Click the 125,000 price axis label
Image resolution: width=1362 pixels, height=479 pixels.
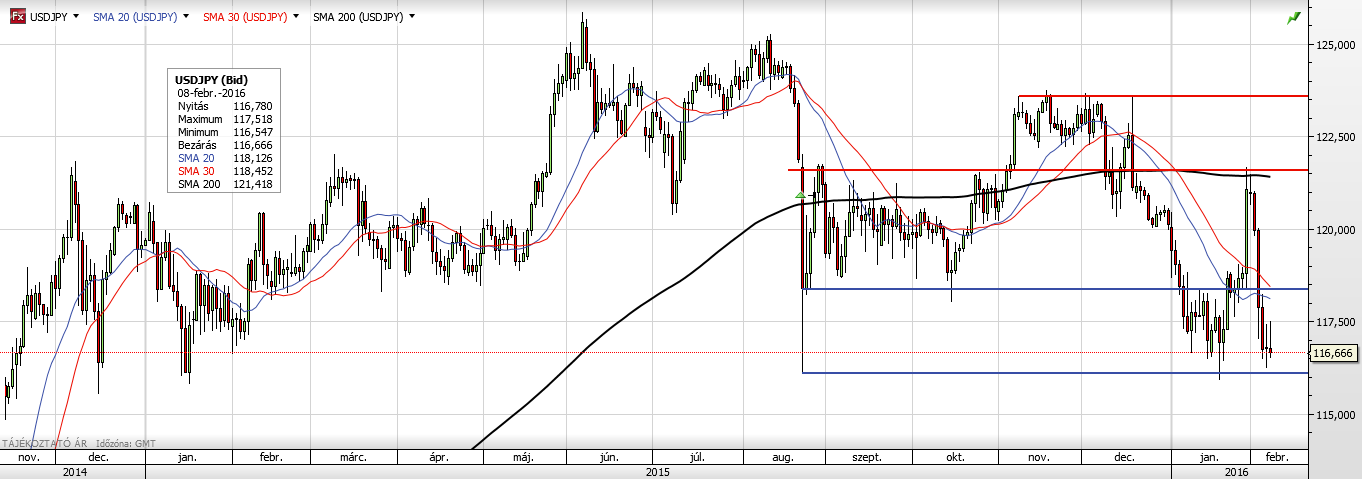pyautogui.click(x=1335, y=45)
